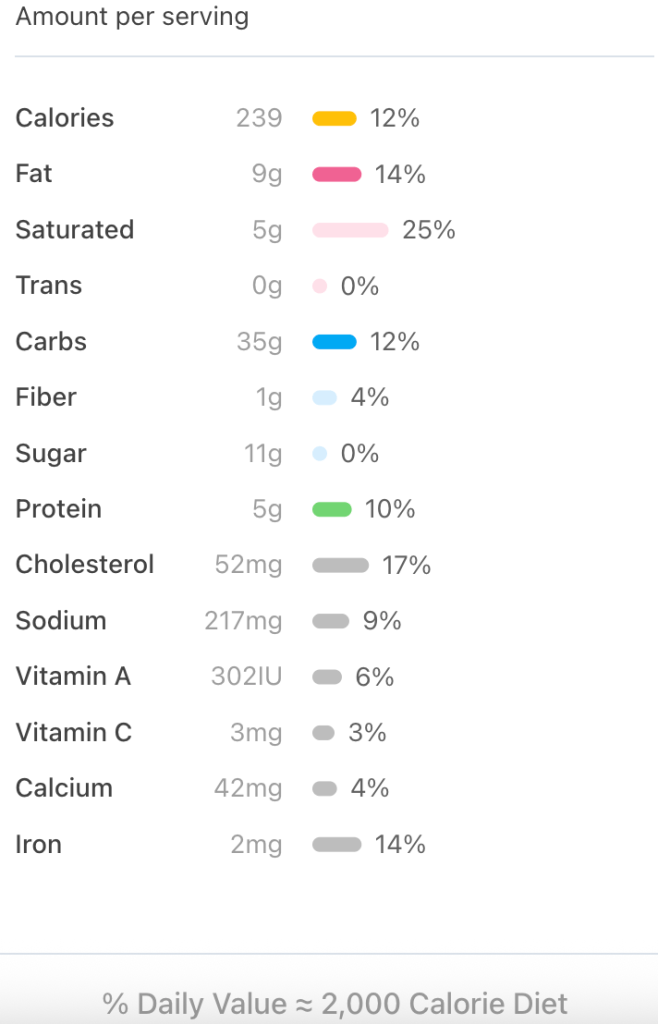The width and height of the screenshot is (658, 1024).
Task: Click the pink Fat percentage bar
Action: [x=336, y=174]
